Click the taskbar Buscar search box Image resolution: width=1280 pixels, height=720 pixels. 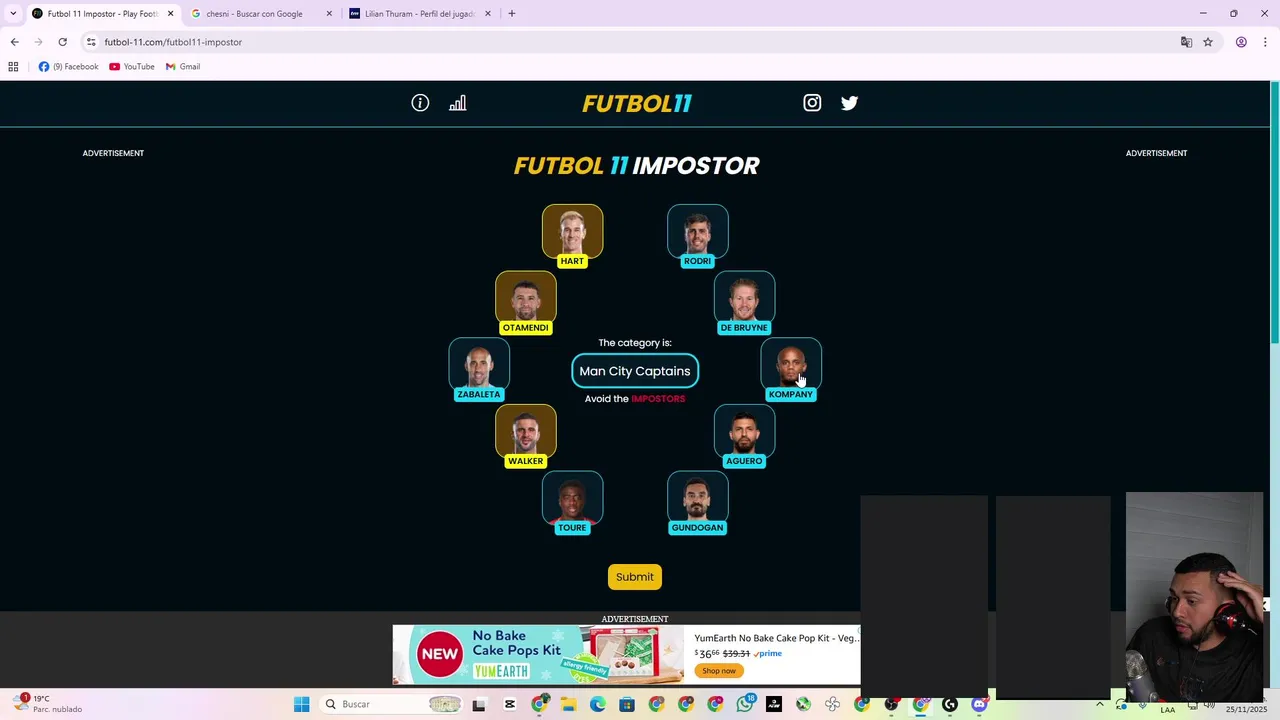[392, 704]
